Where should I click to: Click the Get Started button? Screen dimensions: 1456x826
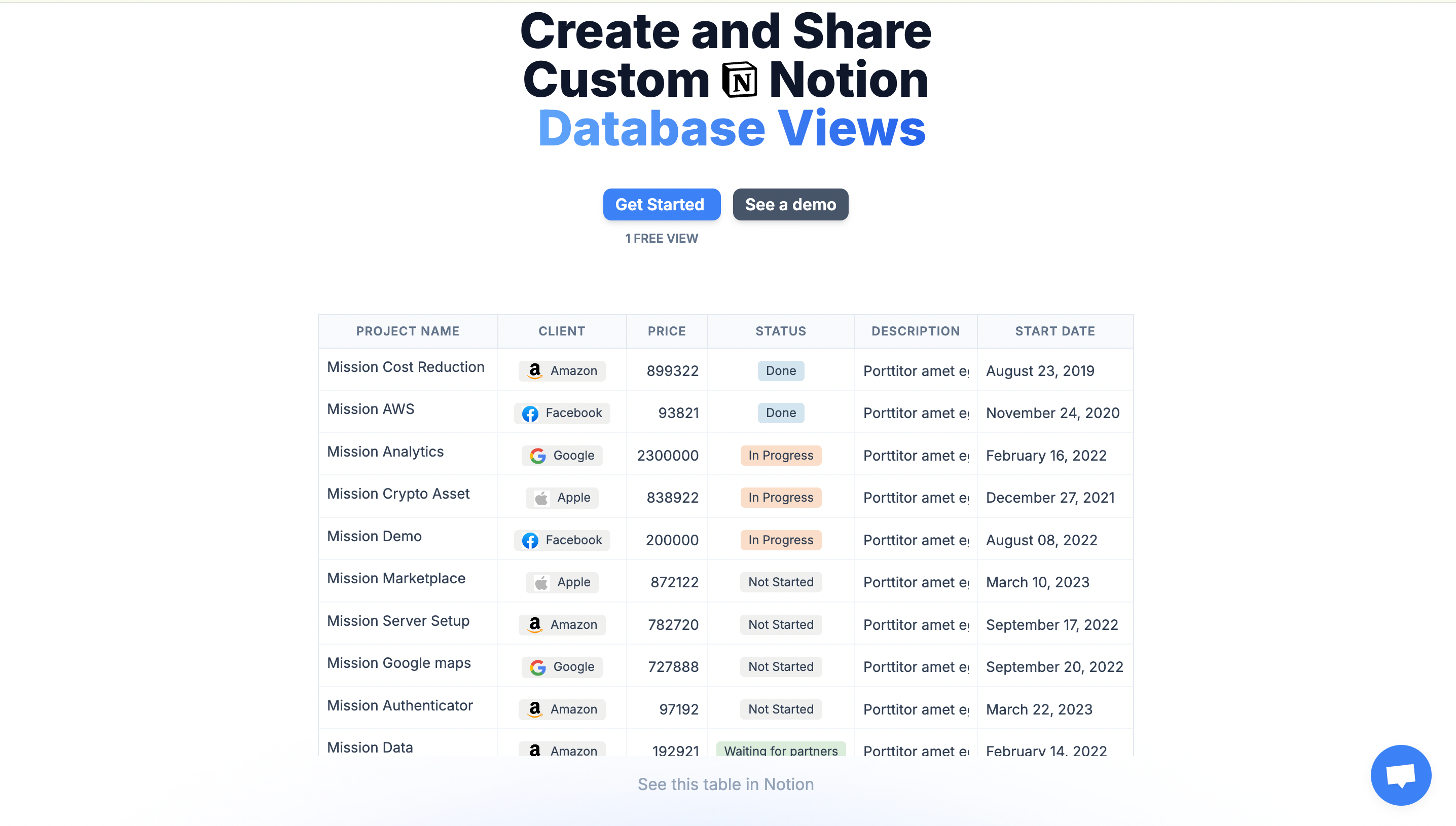point(662,204)
